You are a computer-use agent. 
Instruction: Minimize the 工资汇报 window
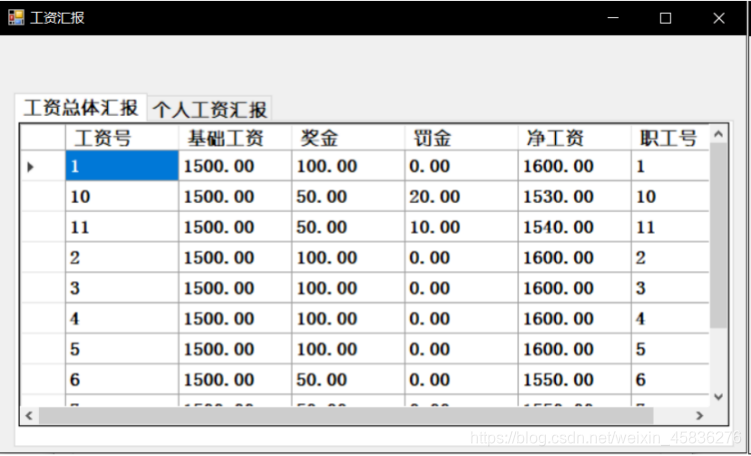[x=613, y=18]
